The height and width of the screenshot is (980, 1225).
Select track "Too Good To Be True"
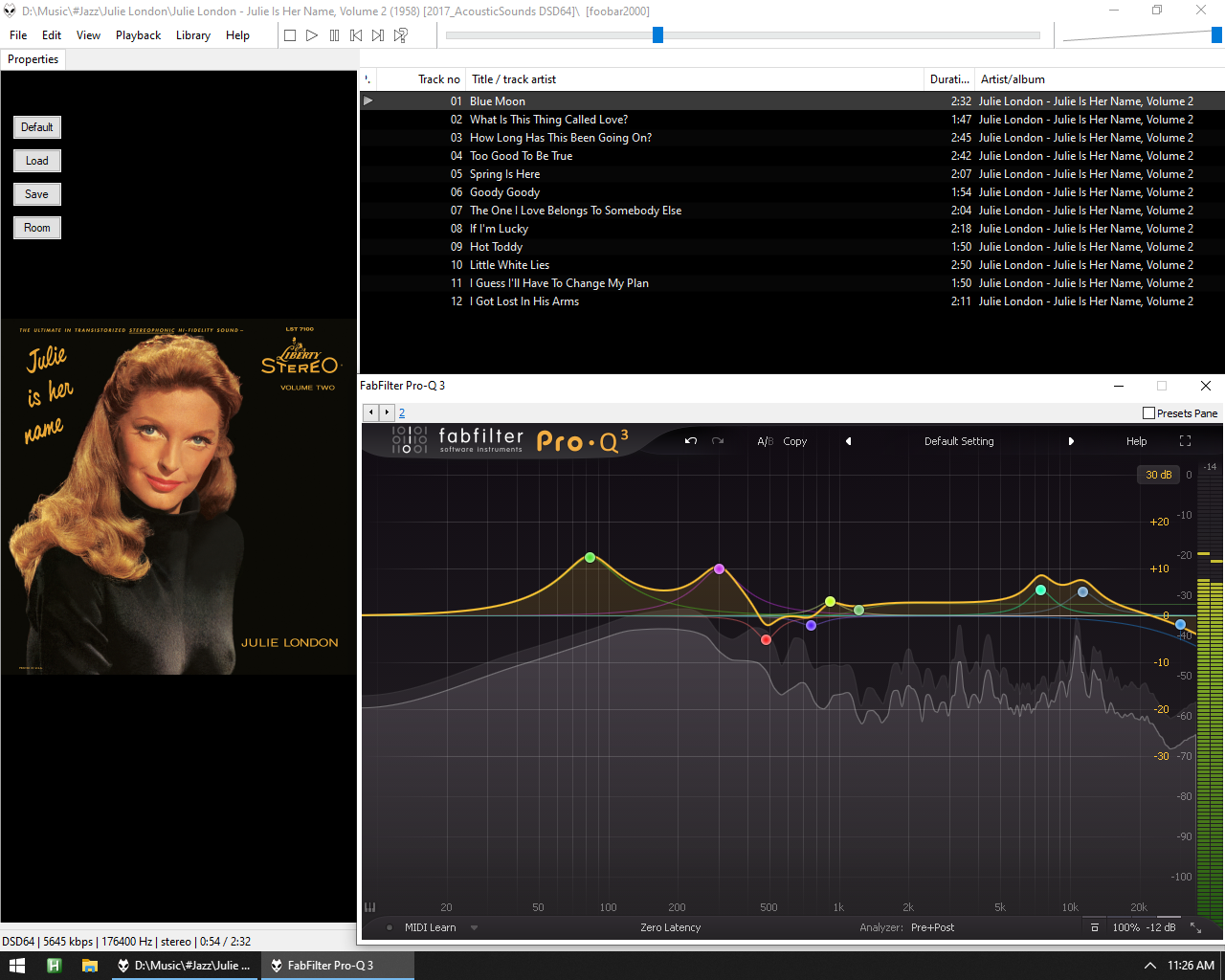[x=791, y=156]
